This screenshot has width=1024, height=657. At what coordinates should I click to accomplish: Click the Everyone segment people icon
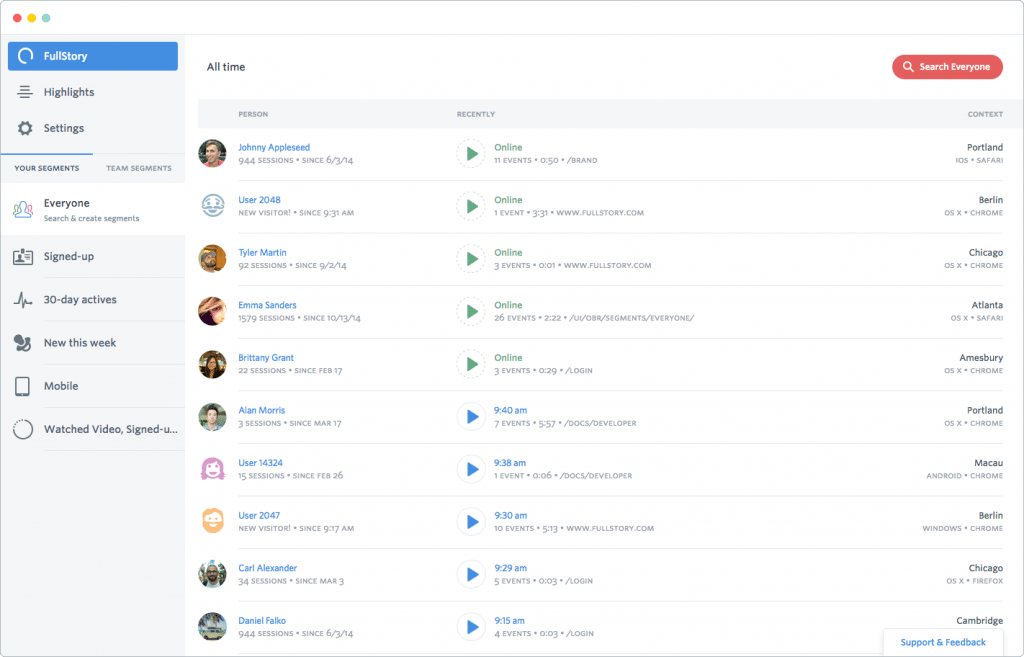(x=22, y=208)
